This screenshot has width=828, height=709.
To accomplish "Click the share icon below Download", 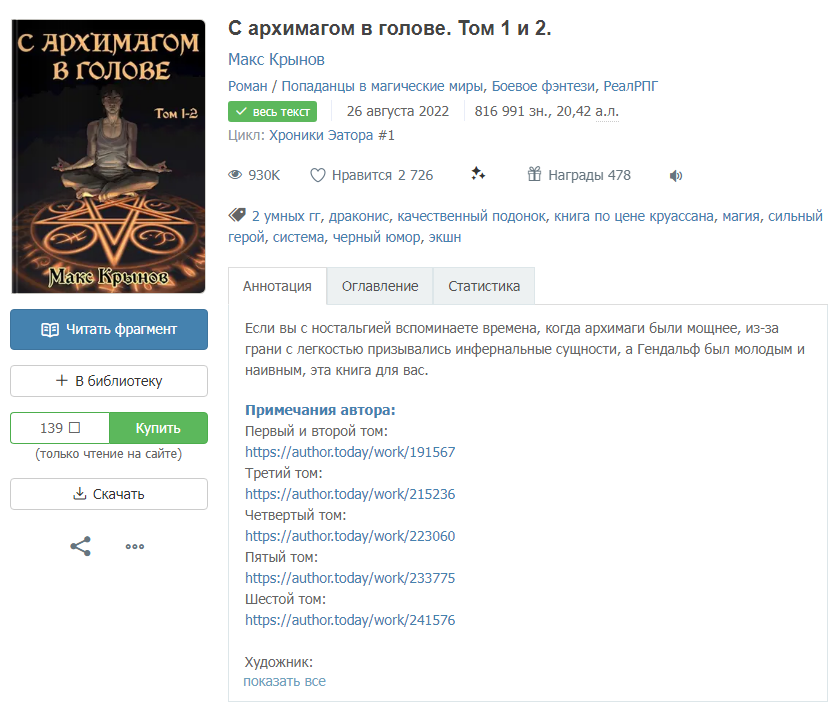I will (80, 546).
